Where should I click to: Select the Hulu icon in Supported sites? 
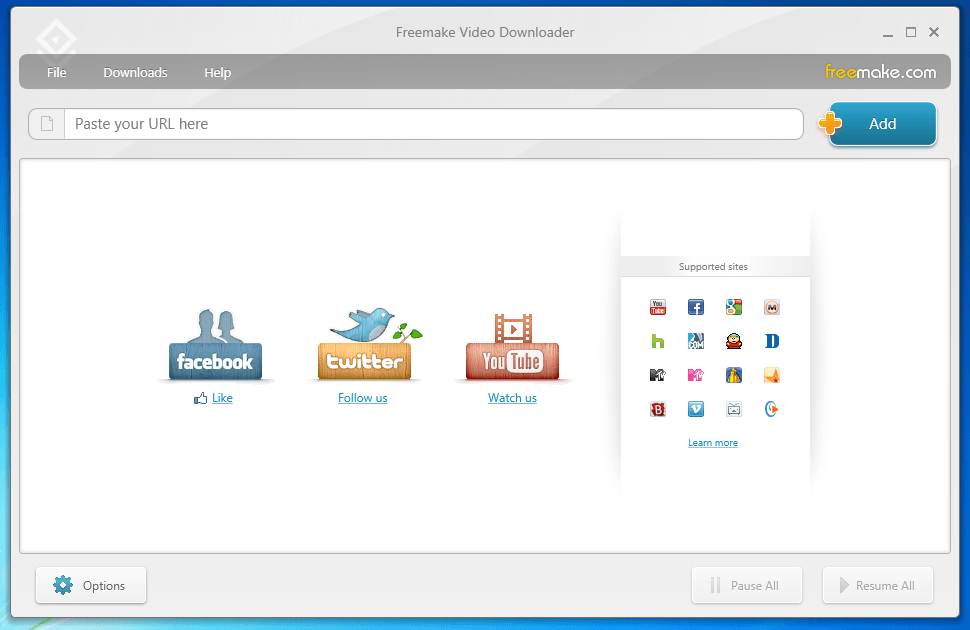tap(657, 341)
